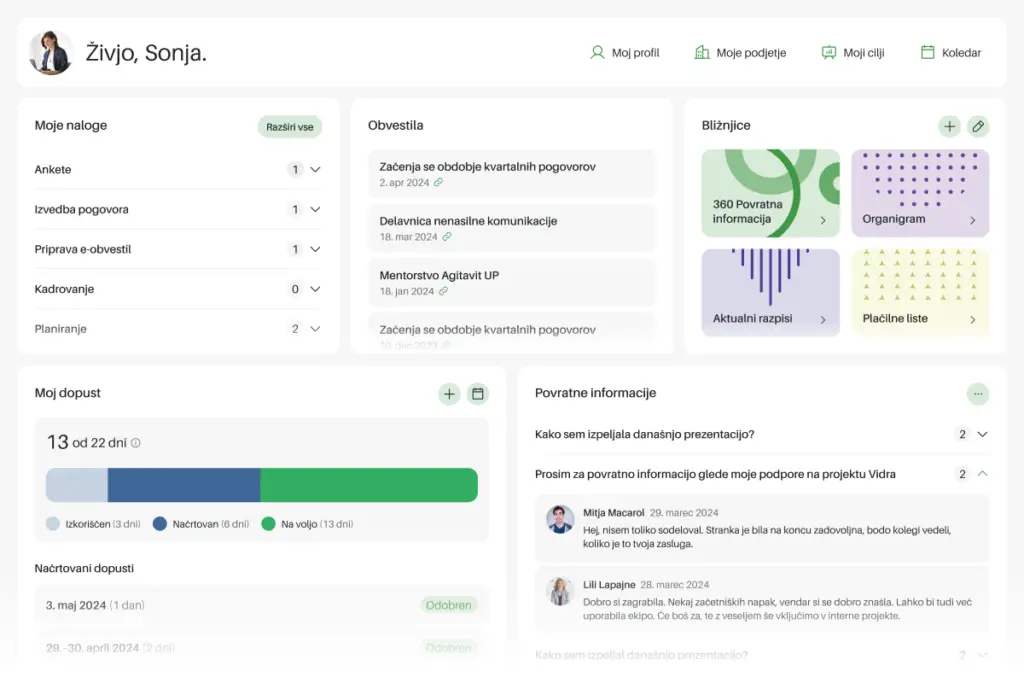Expand the Ankete task row

pos(315,170)
